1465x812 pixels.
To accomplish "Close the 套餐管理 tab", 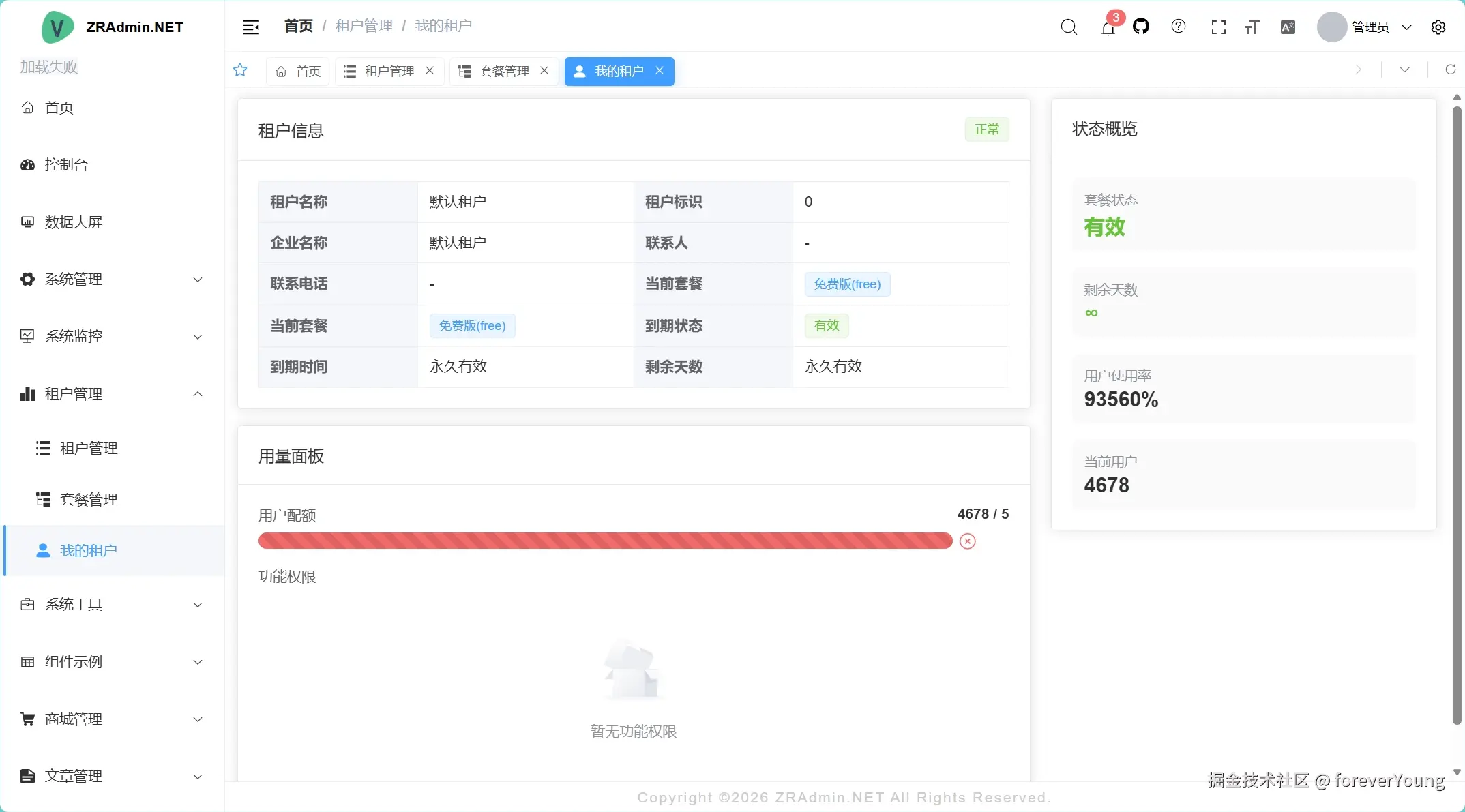I will tap(544, 70).
